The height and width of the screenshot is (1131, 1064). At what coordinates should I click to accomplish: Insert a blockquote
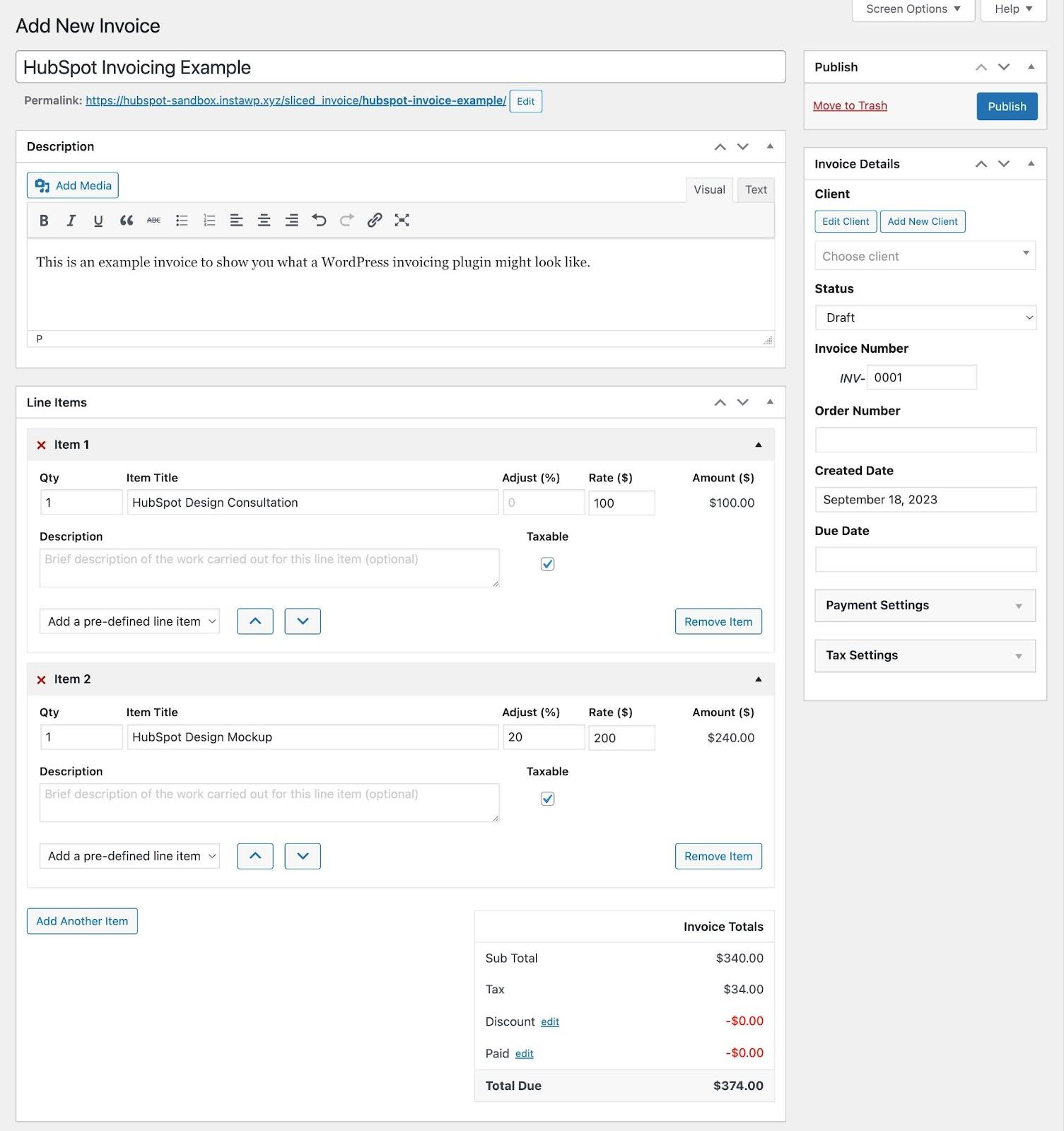pos(127,221)
